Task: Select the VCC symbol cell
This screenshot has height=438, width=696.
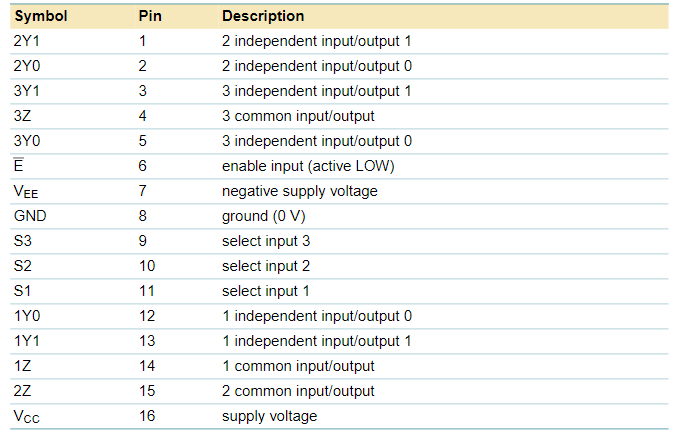Action: [28, 416]
